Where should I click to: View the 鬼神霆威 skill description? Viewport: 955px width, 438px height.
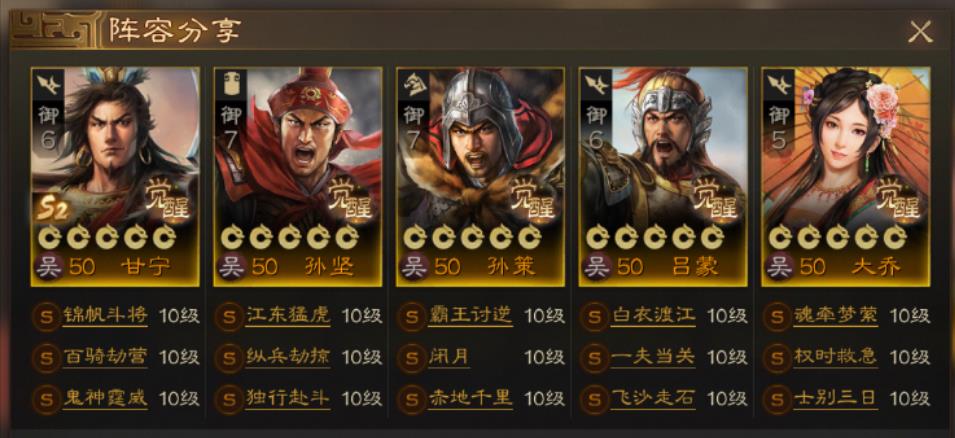click(x=105, y=399)
